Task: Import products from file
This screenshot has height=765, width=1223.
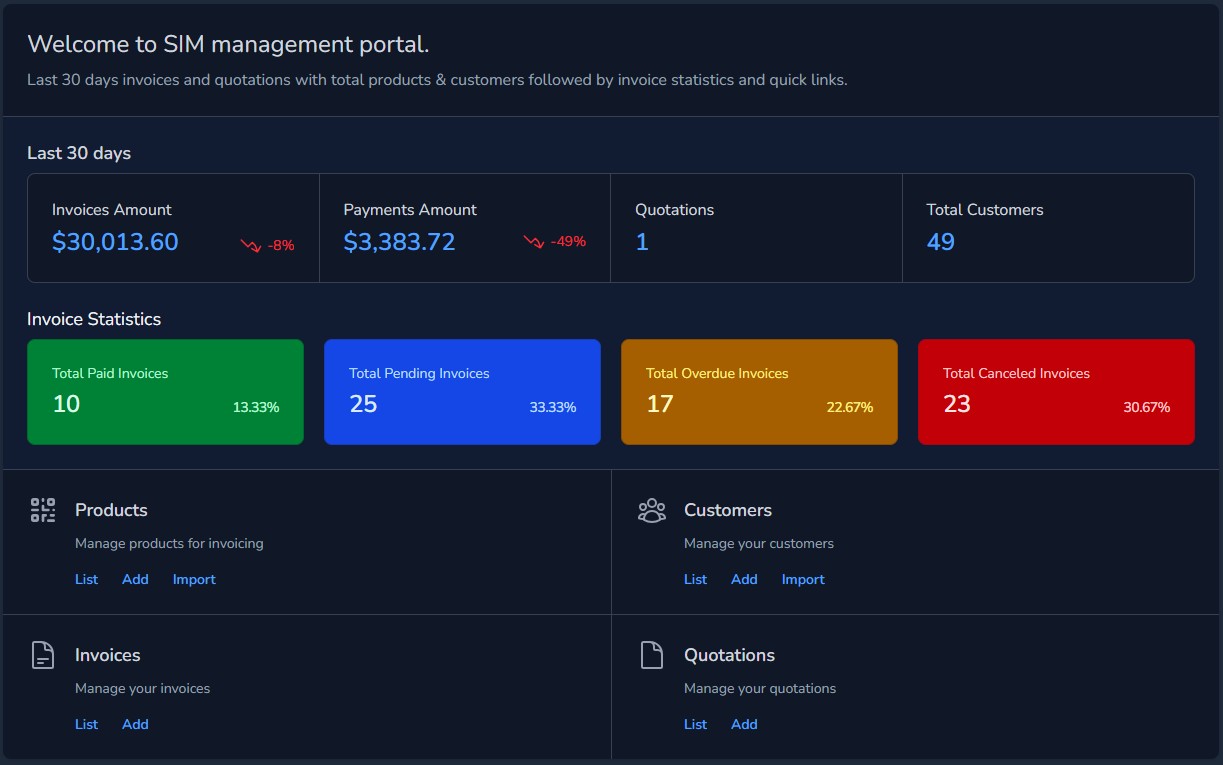Action: click(194, 579)
